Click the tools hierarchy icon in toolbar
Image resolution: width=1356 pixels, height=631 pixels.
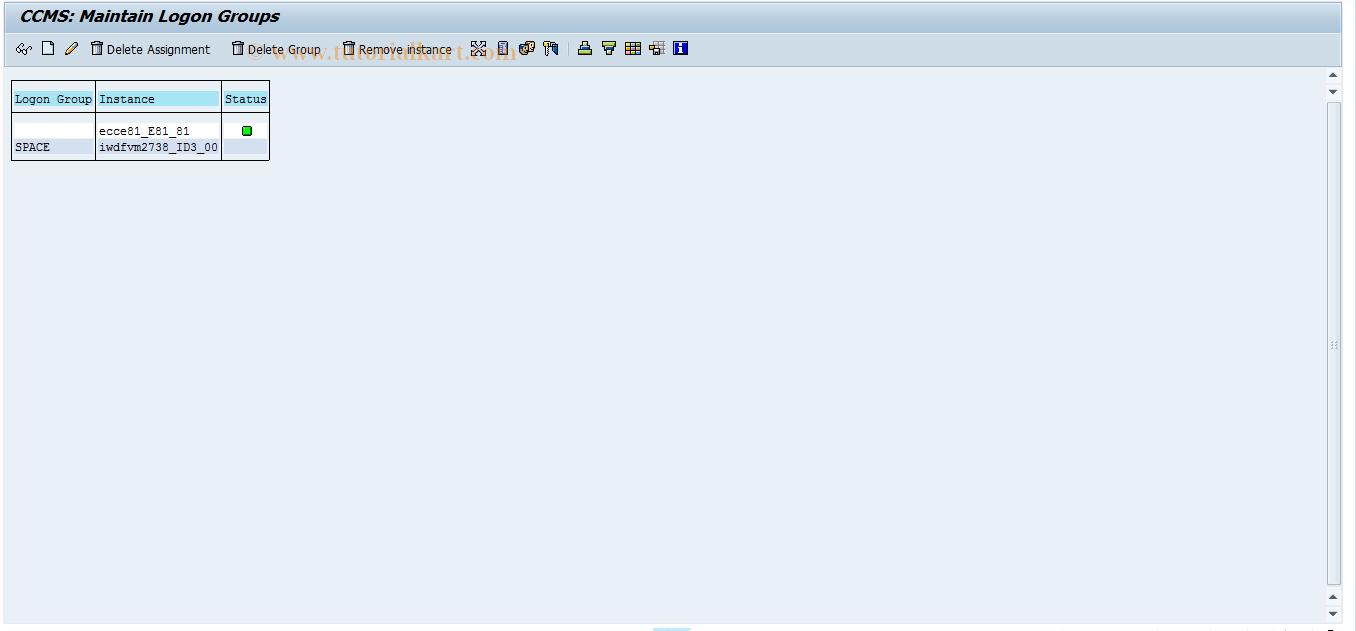[551, 48]
